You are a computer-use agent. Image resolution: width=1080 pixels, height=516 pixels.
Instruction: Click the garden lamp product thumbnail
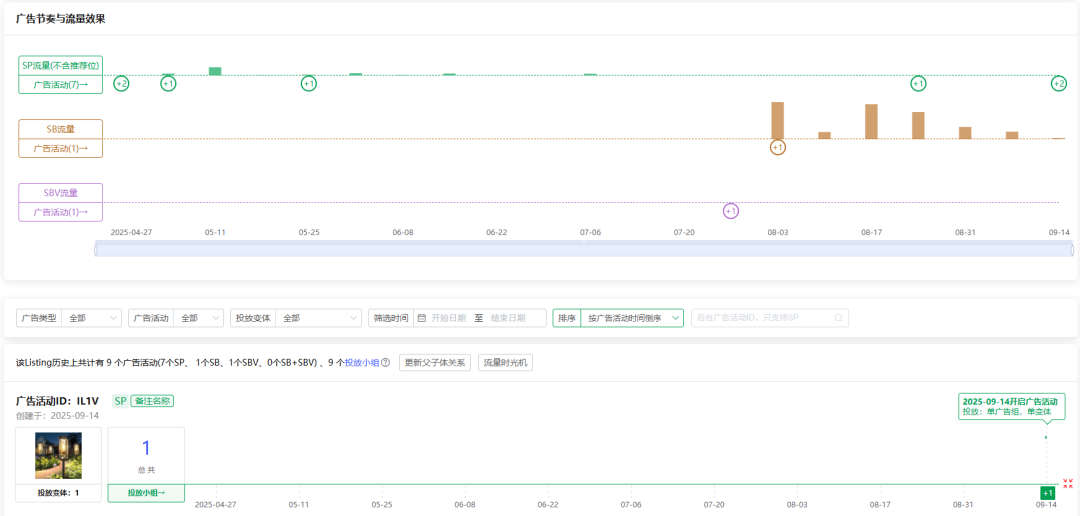tap(59, 455)
